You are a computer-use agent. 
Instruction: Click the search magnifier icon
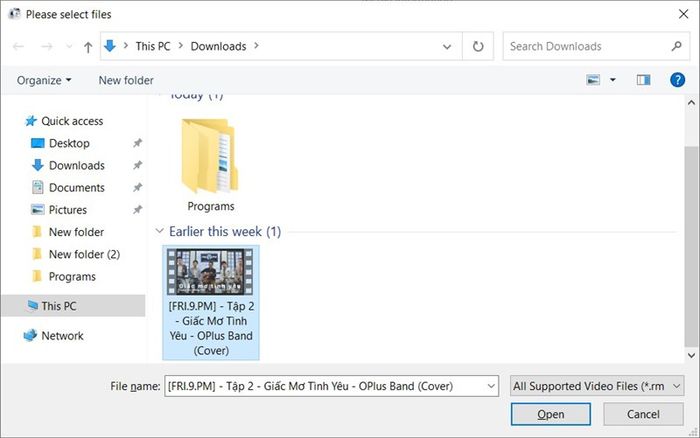pos(677,46)
